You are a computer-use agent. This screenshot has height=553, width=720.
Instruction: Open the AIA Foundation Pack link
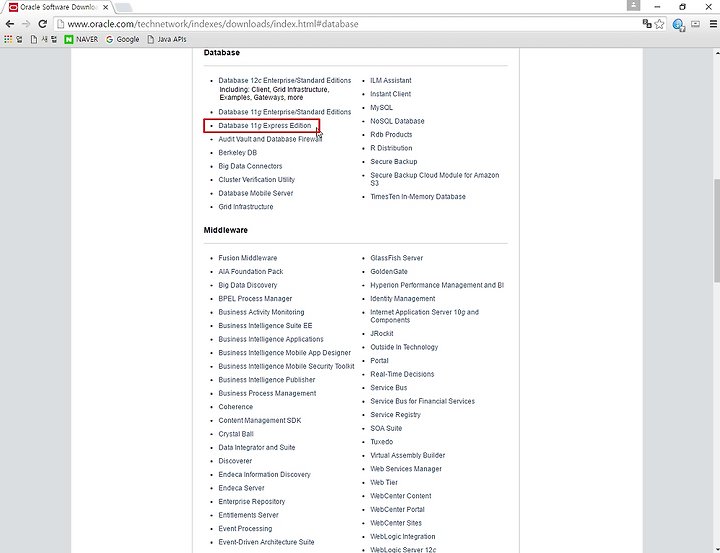[251, 271]
